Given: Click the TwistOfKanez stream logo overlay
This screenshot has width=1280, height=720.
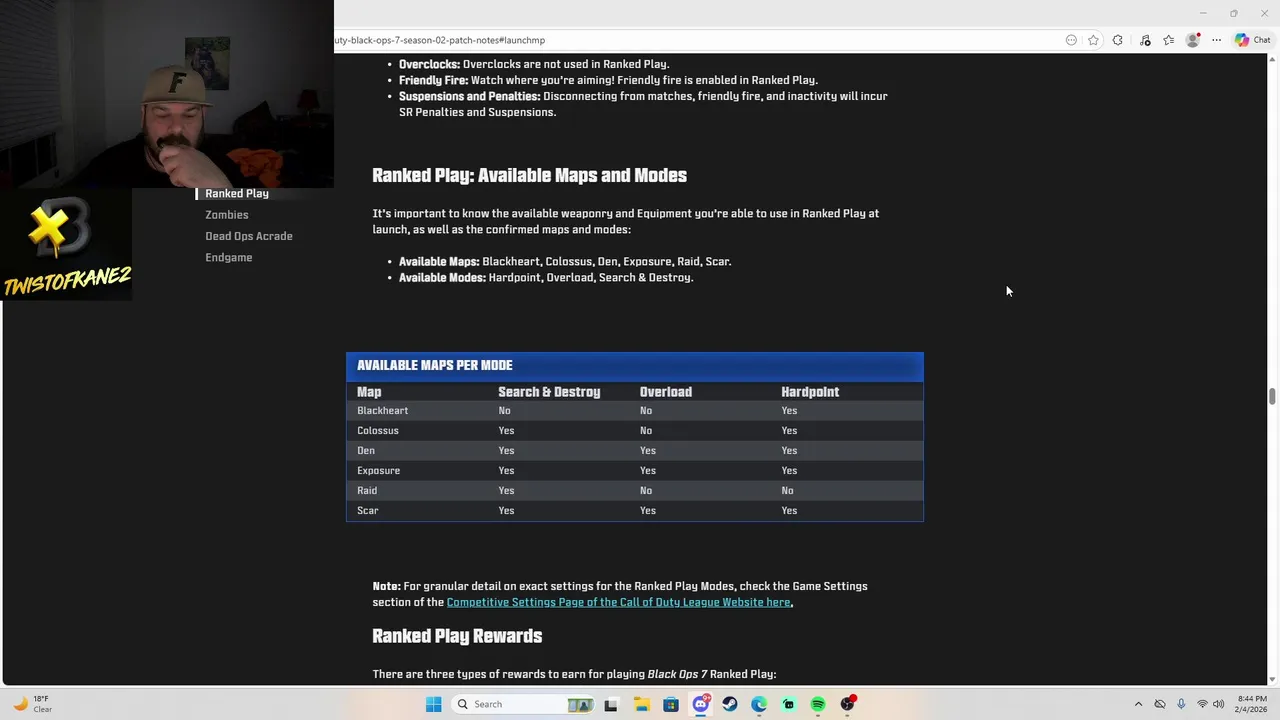Looking at the screenshot, I should pyautogui.click(x=66, y=247).
